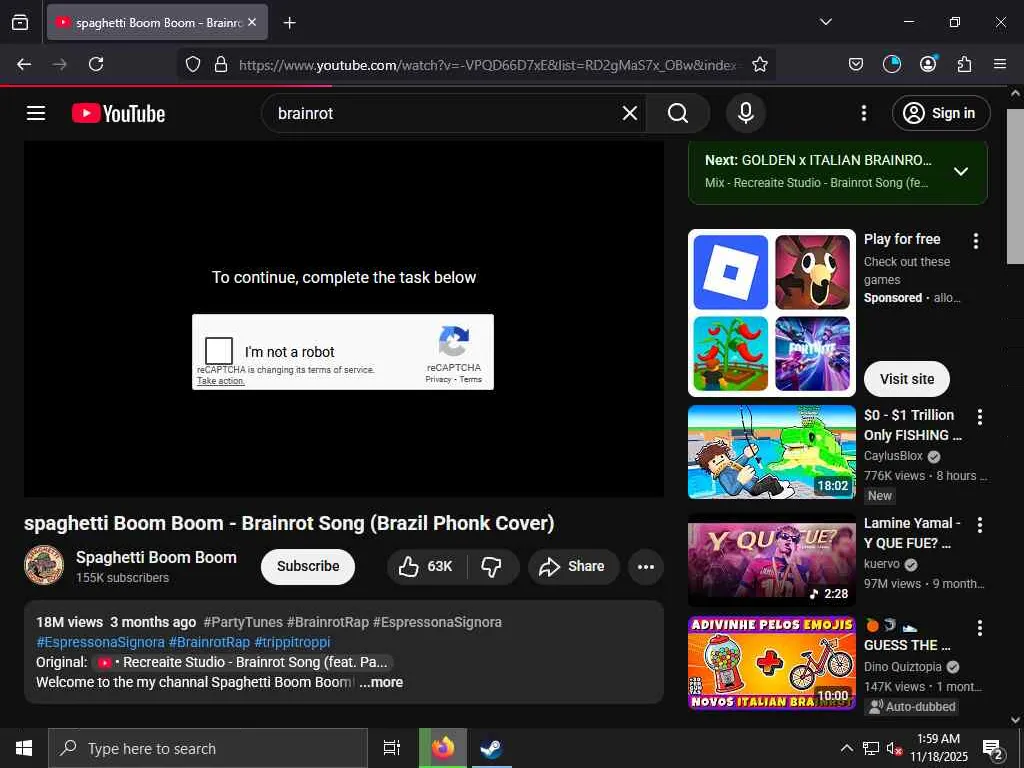The image size is (1024, 768).
Task: Go to the YouTube home logo
Action: tap(118, 113)
